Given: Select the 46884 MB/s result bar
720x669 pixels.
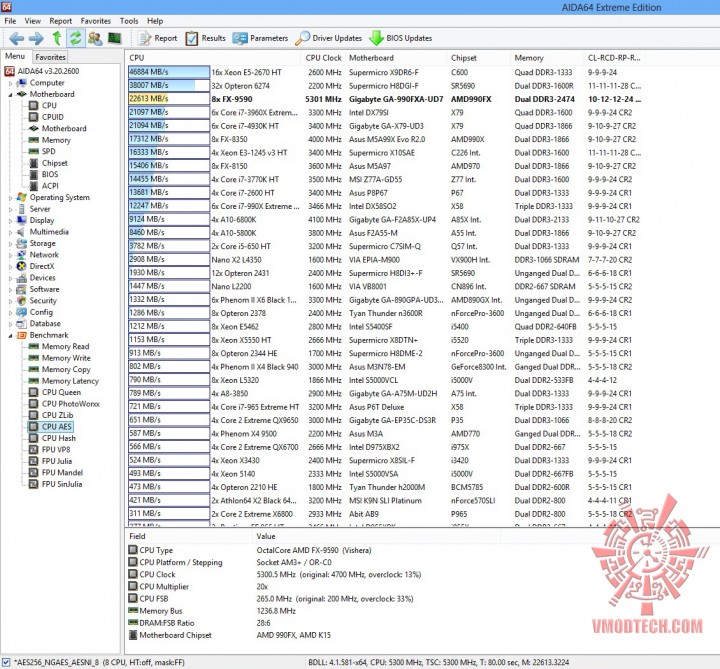Looking at the screenshot, I should [169, 72].
